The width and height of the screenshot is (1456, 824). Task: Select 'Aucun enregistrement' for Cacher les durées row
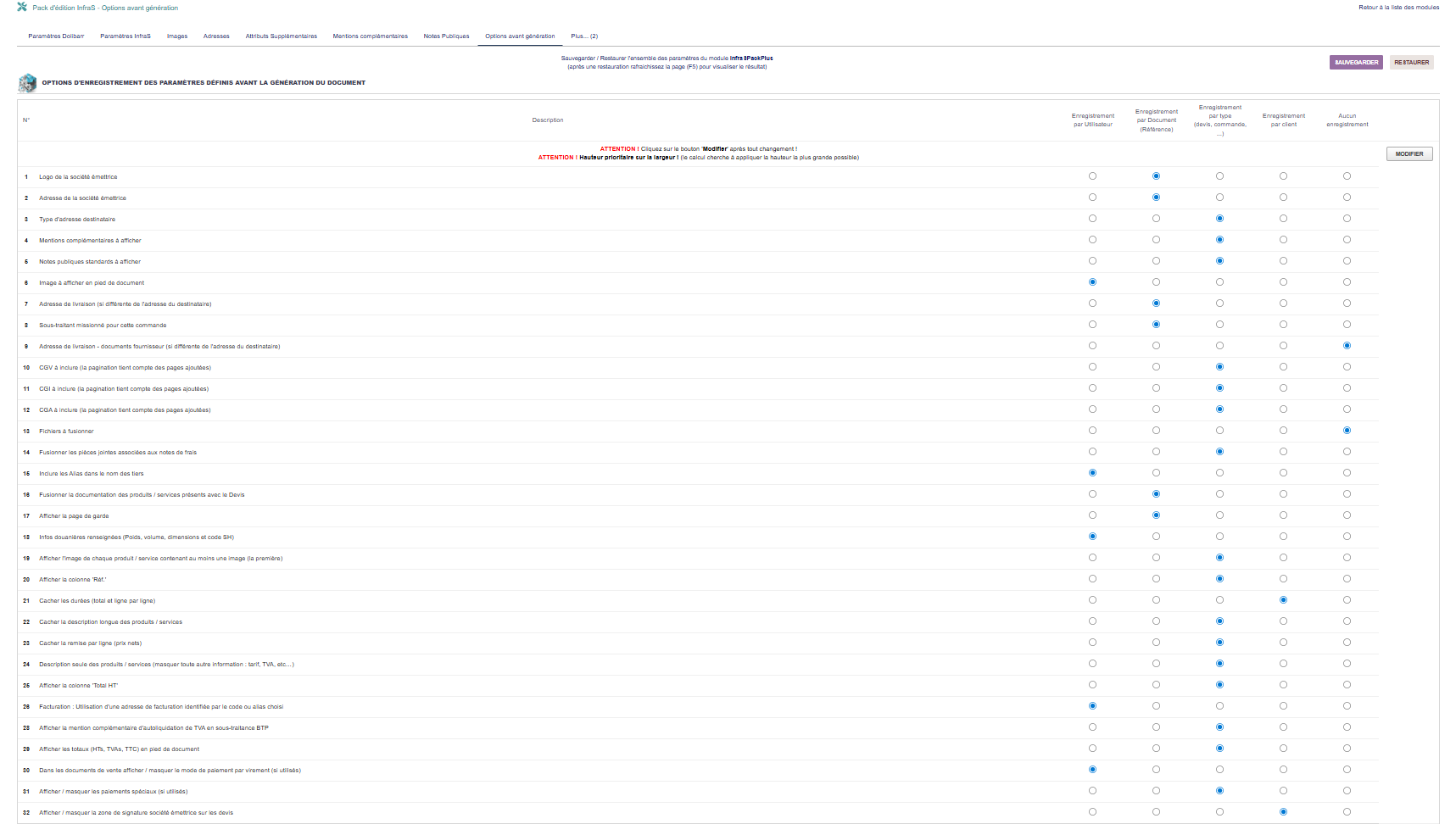coord(1347,600)
